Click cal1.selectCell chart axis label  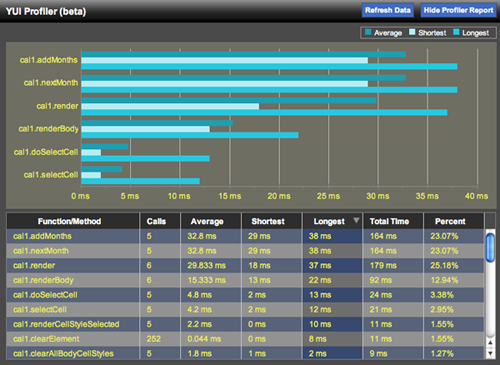coord(51,175)
